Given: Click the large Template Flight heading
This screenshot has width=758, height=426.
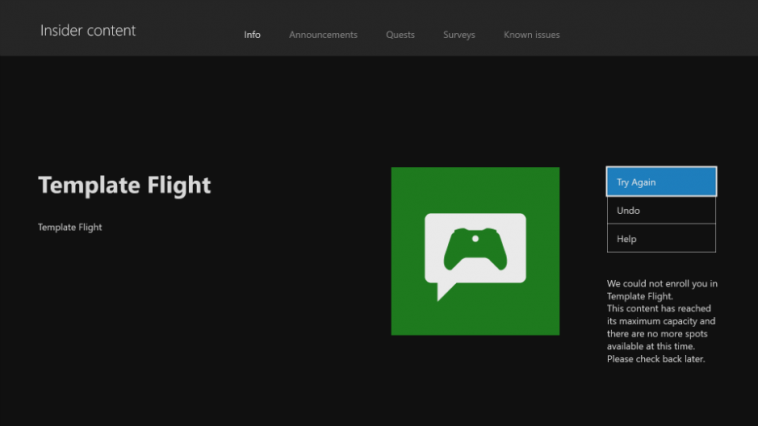Looking at the screenshot, I should tap(125, 185).
